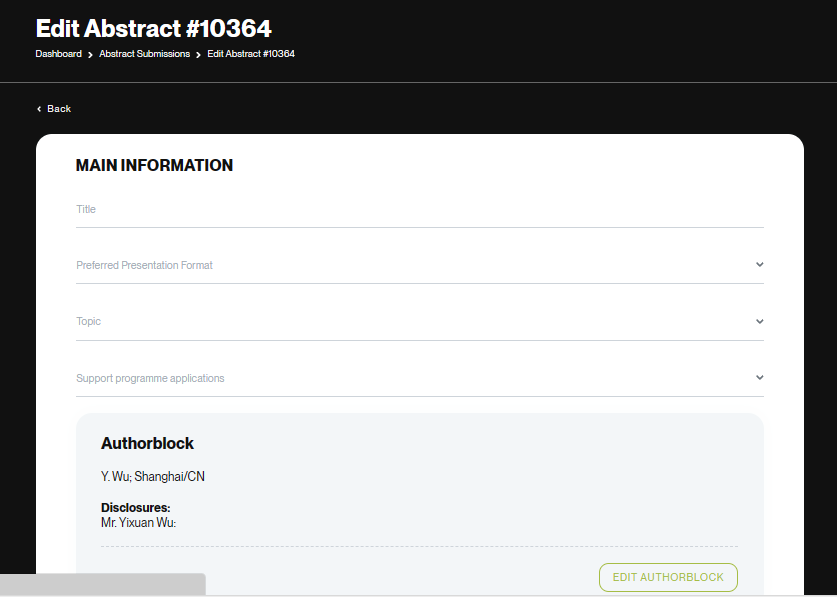This screenshot has height=597, width=837.
Task: Click the breadcrumb chevron after Dashboard
Action: 91,54
